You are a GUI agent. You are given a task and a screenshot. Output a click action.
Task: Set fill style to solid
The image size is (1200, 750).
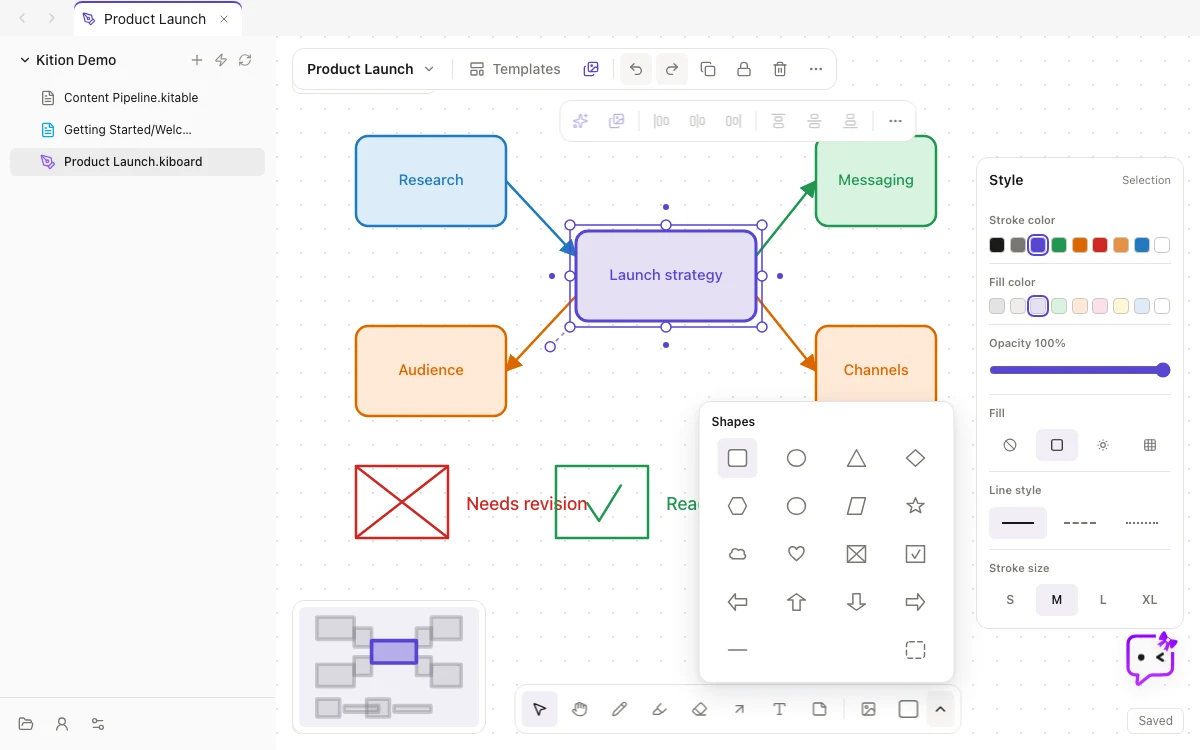point(1057,445)
